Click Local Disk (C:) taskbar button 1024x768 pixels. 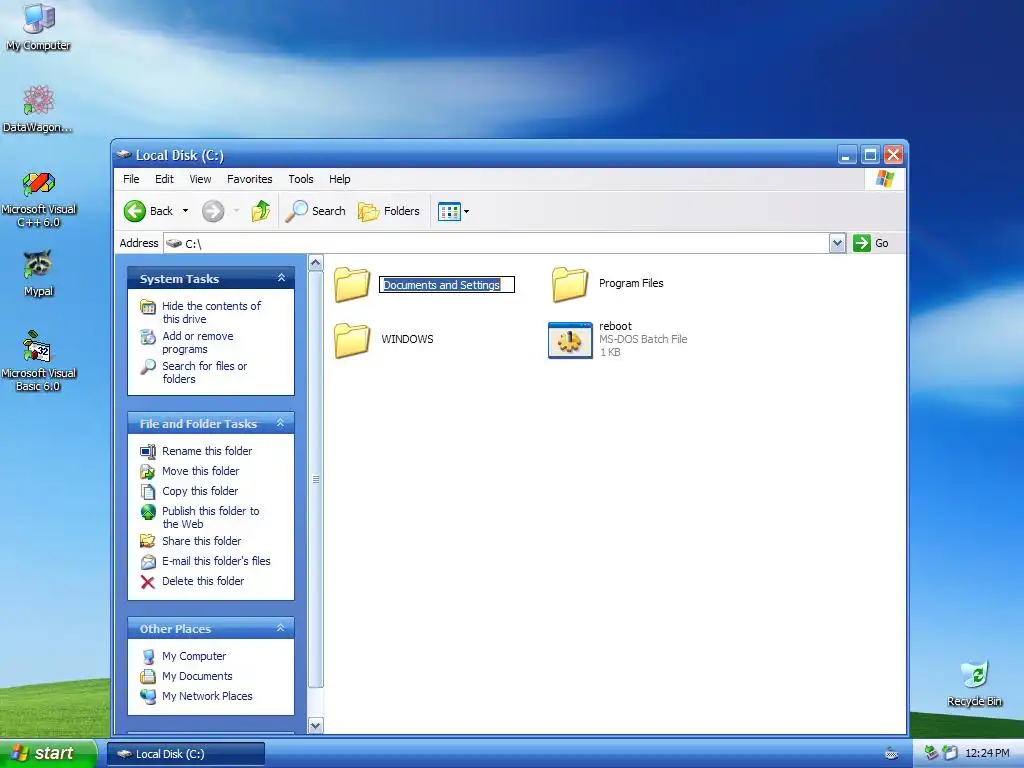[x=186, y=754]
